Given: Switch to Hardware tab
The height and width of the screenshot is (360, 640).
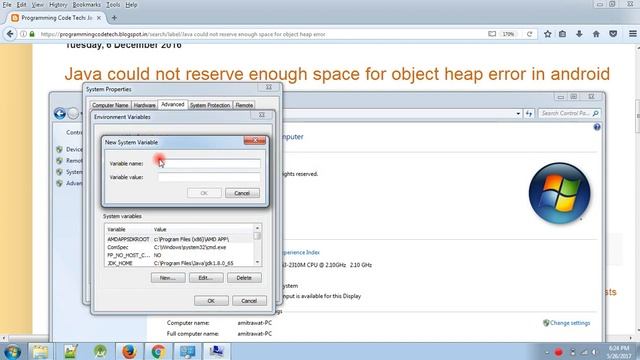Looking at the screenshot, I should coord(144,105).
